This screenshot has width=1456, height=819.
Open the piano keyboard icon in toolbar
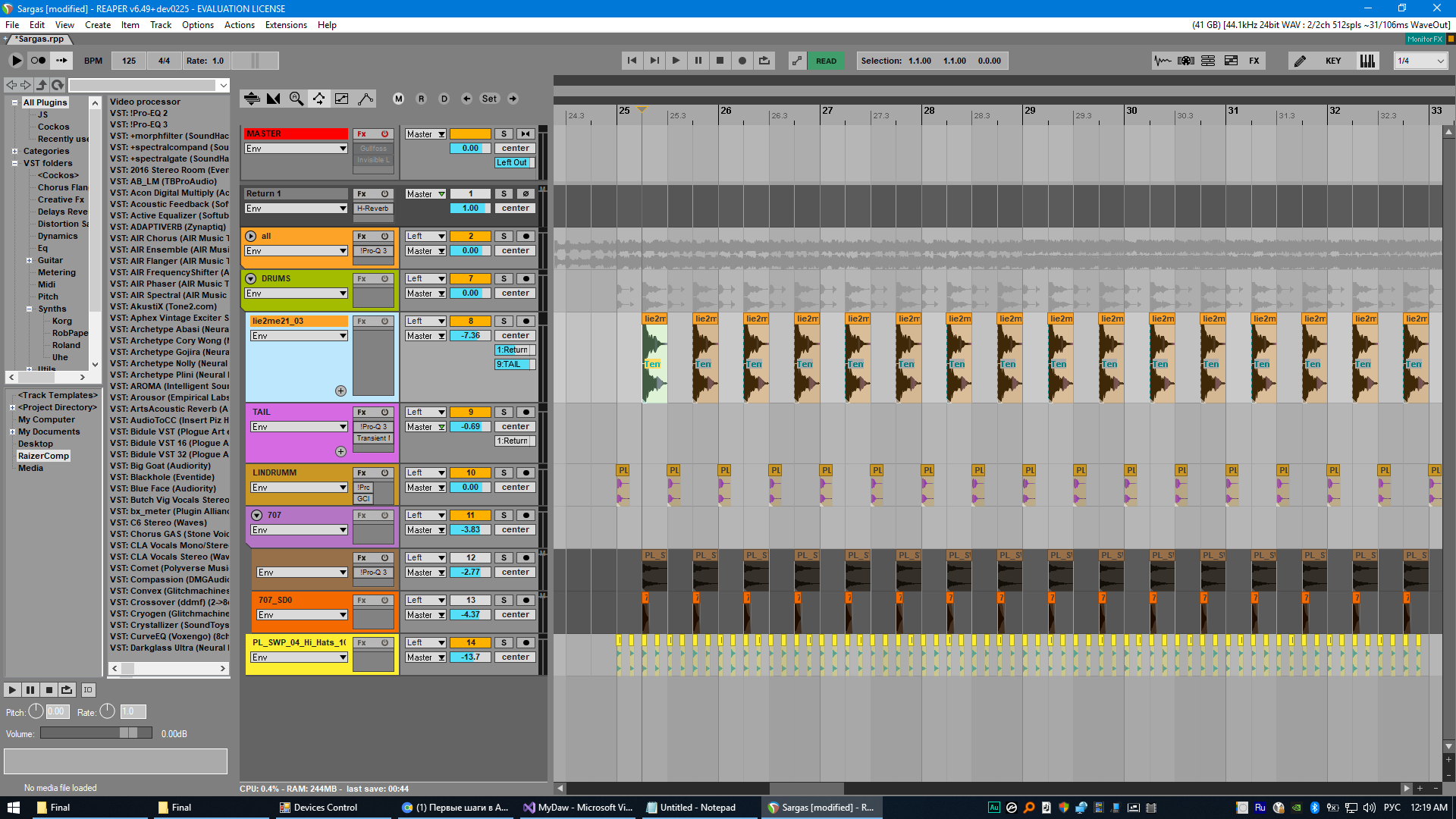(x=1367, y=61)
